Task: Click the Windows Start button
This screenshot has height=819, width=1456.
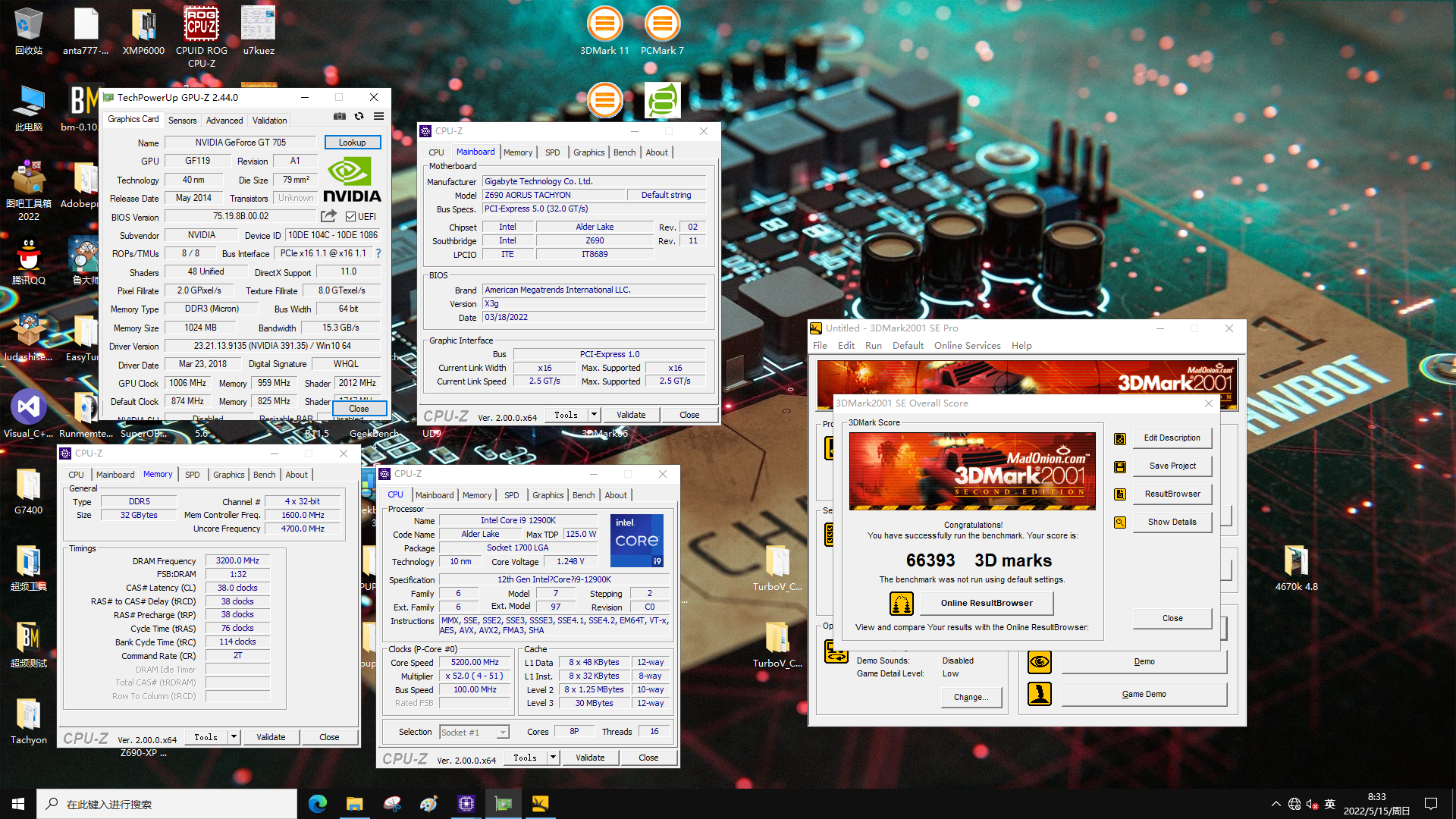Action: 18,804
